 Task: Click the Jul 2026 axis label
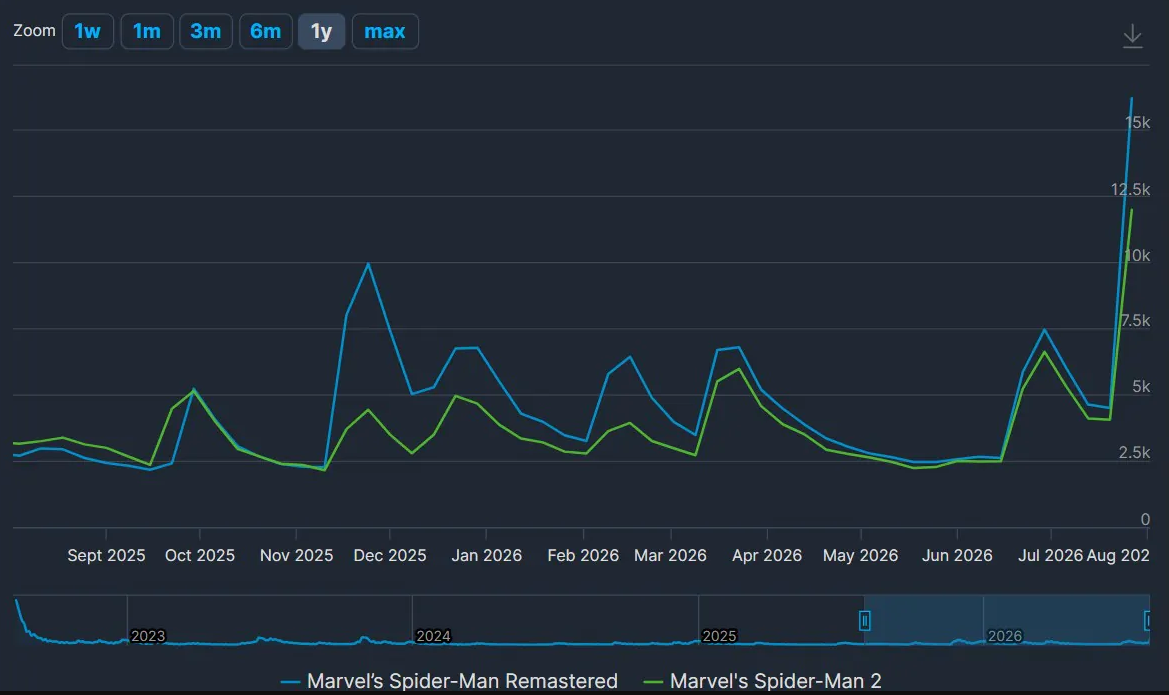coord(1050,556)
